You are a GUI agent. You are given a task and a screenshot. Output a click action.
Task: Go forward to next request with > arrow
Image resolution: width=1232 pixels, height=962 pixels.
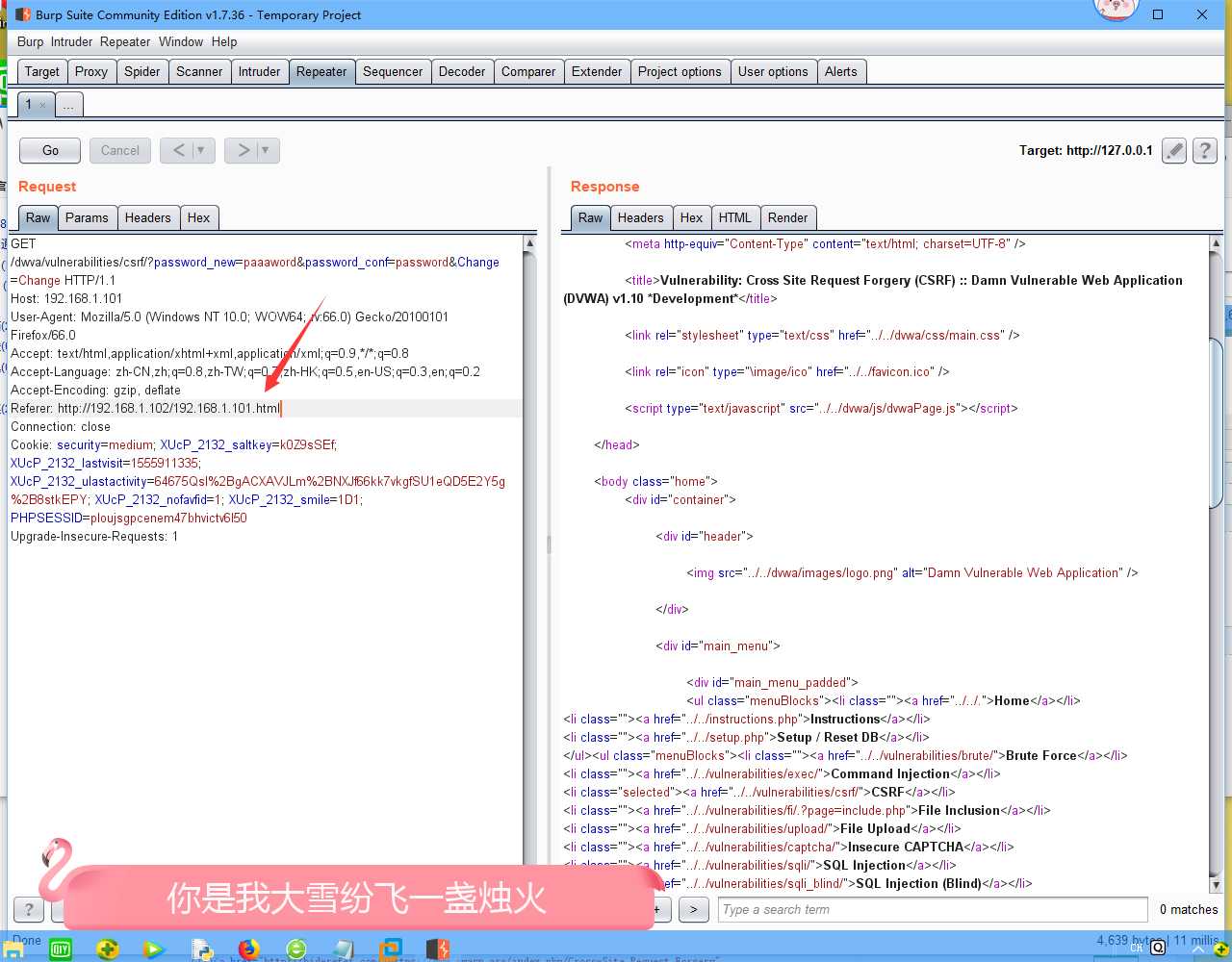pyautogui.click(x=244, y=150)
